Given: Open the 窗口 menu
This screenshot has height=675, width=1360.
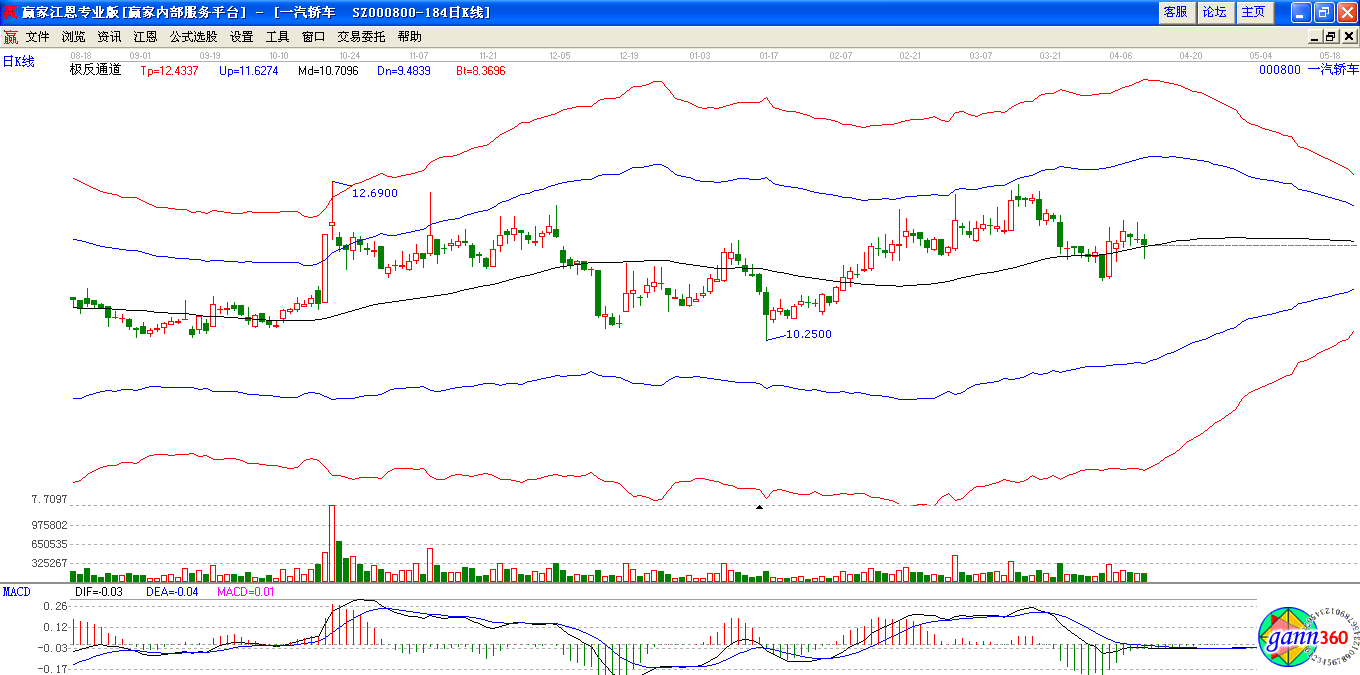Looking at the screenshot, I should 313,36.
